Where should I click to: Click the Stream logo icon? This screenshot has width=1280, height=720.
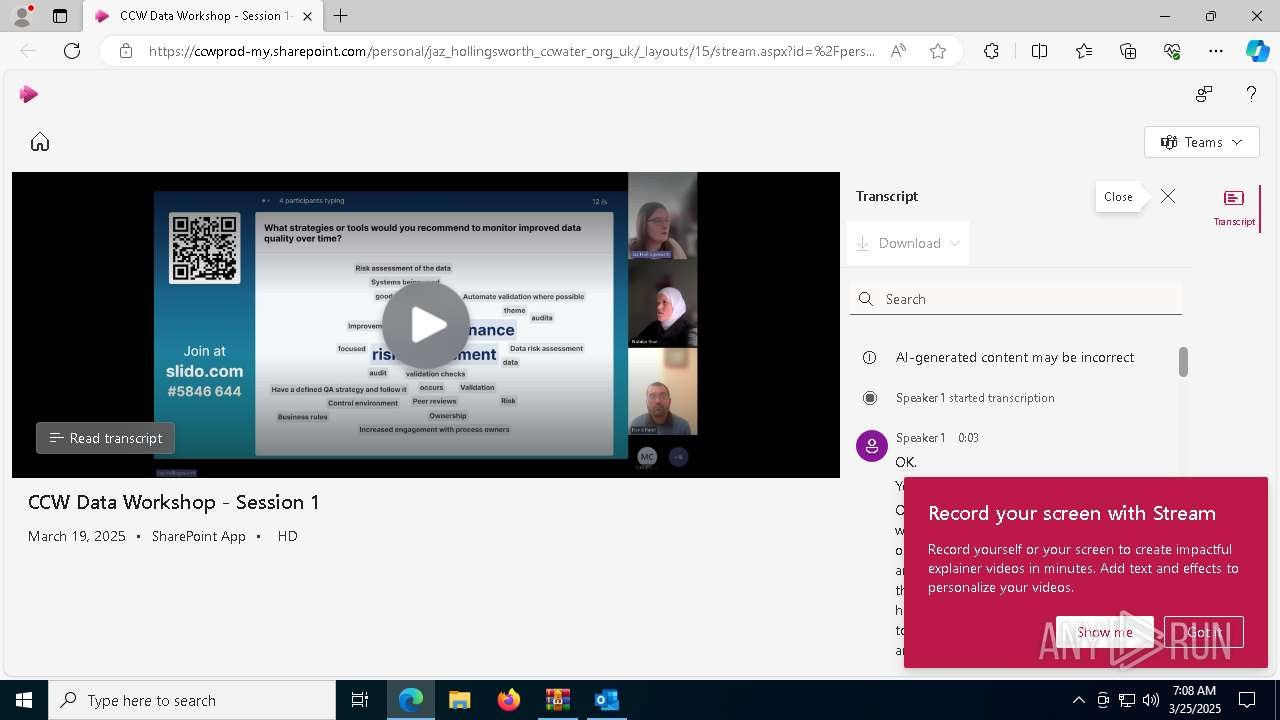29,94
